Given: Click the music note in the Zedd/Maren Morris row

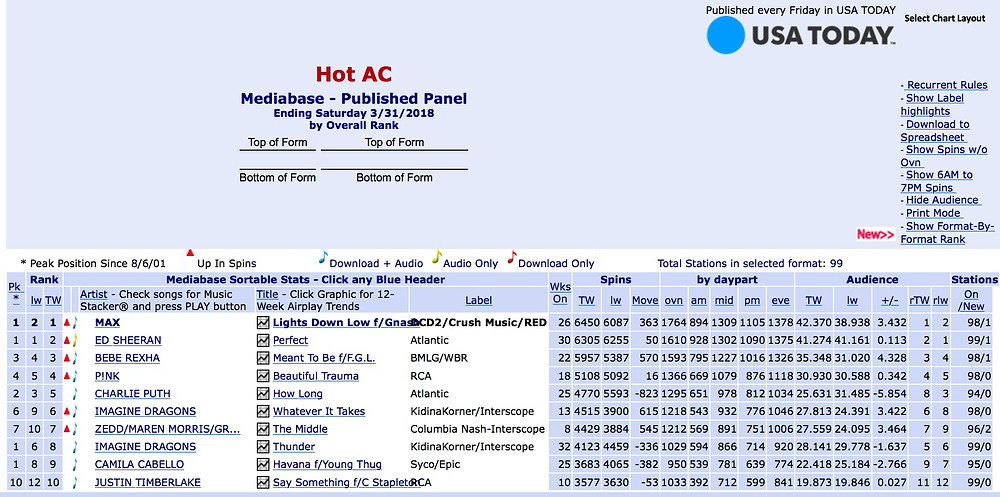Looking at the screenshot, I should 75,429.
